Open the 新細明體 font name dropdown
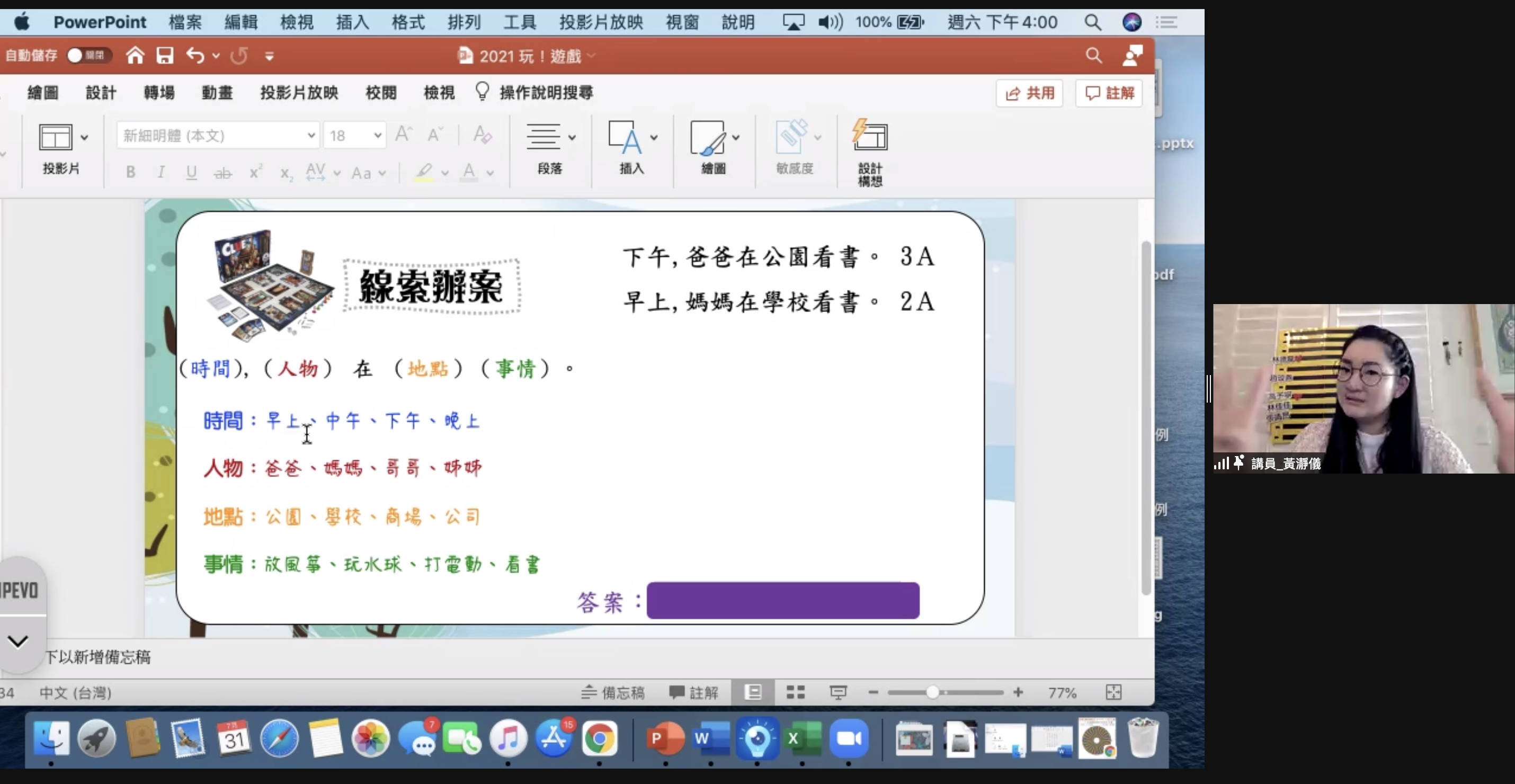 click(311, 135)
